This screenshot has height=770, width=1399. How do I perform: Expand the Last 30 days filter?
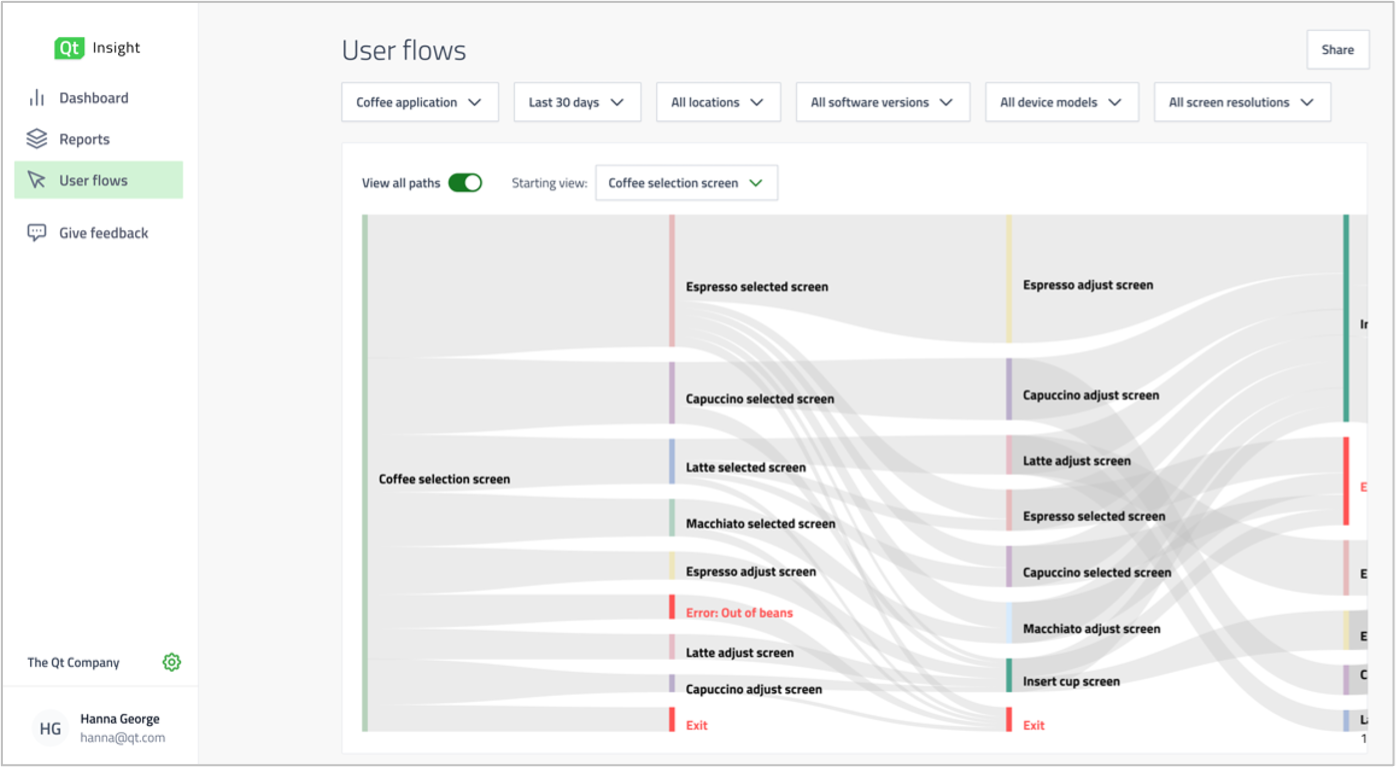pyautogui.click(x=577, y=102)
